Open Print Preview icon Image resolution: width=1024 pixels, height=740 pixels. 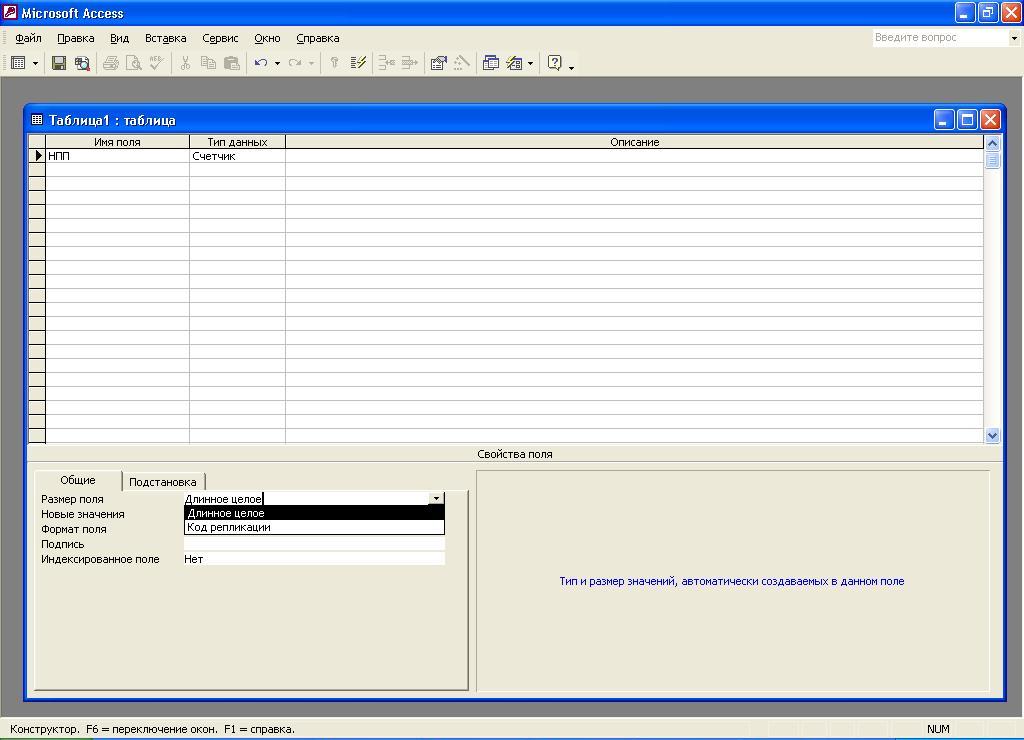133,63
